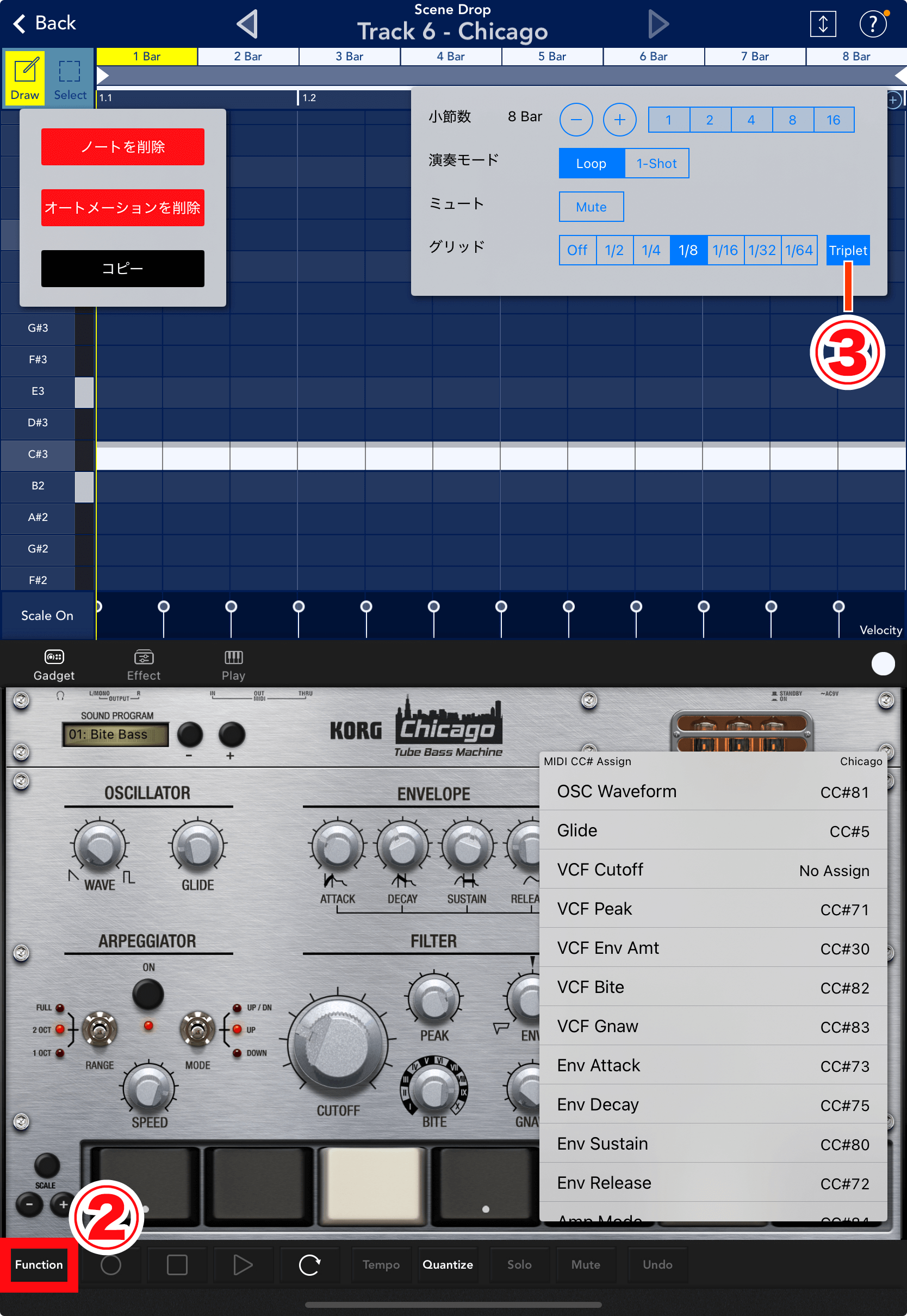Tap the BITE selector knob
The height and width of the screenshot is (1316, 907).
(x=434, y=1085)
